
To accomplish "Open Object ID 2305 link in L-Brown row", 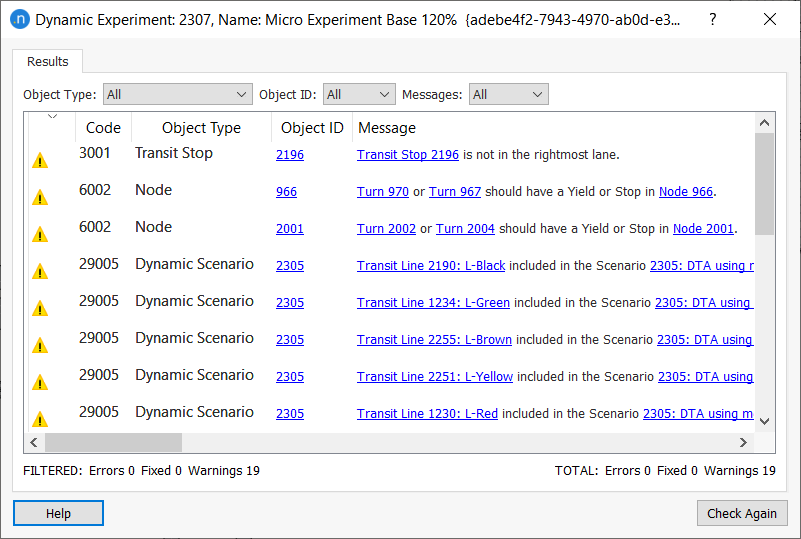I will click(x=290, y=340).
